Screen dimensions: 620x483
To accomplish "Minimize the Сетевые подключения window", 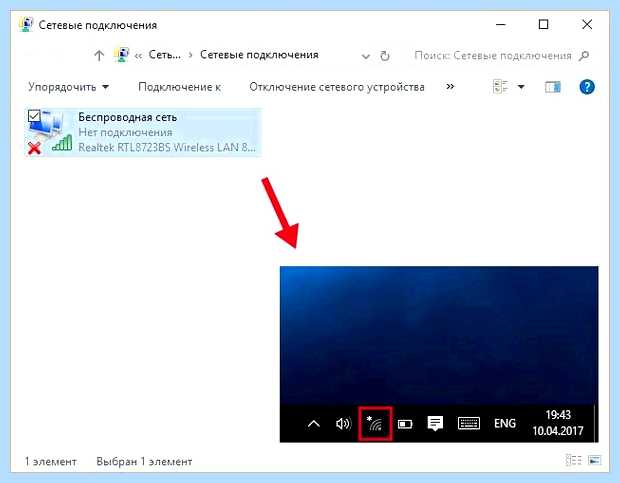I will tap(501, 25).
